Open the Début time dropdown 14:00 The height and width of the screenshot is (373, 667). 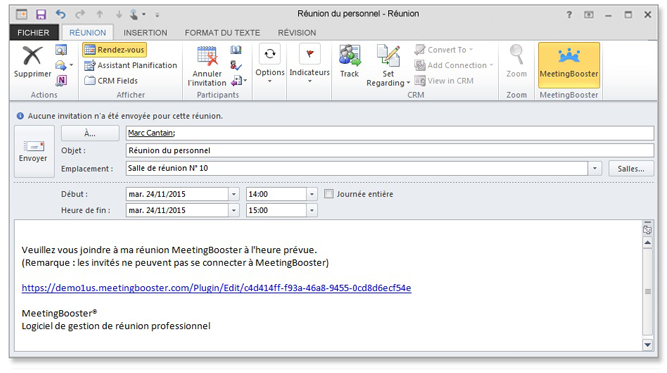[x=312, y=194]
